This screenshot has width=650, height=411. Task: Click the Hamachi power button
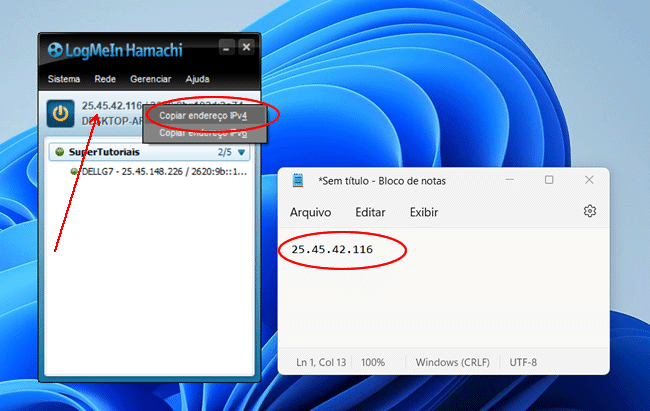[61, 113]
